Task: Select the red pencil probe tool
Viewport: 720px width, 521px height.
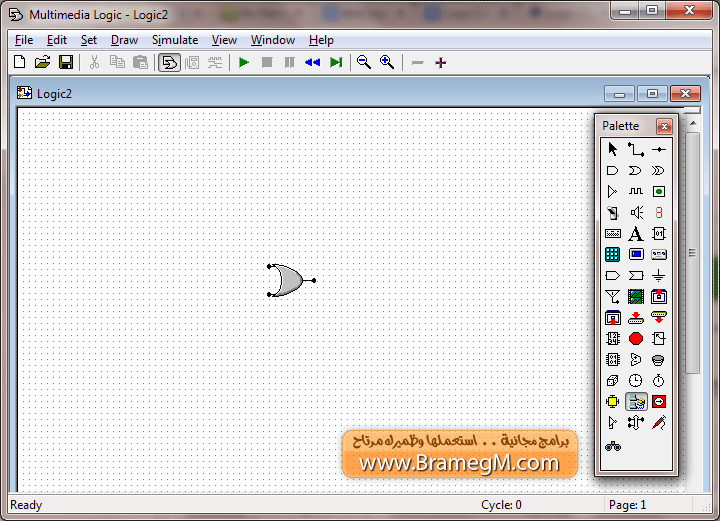Action: click(x=659, y=423)
